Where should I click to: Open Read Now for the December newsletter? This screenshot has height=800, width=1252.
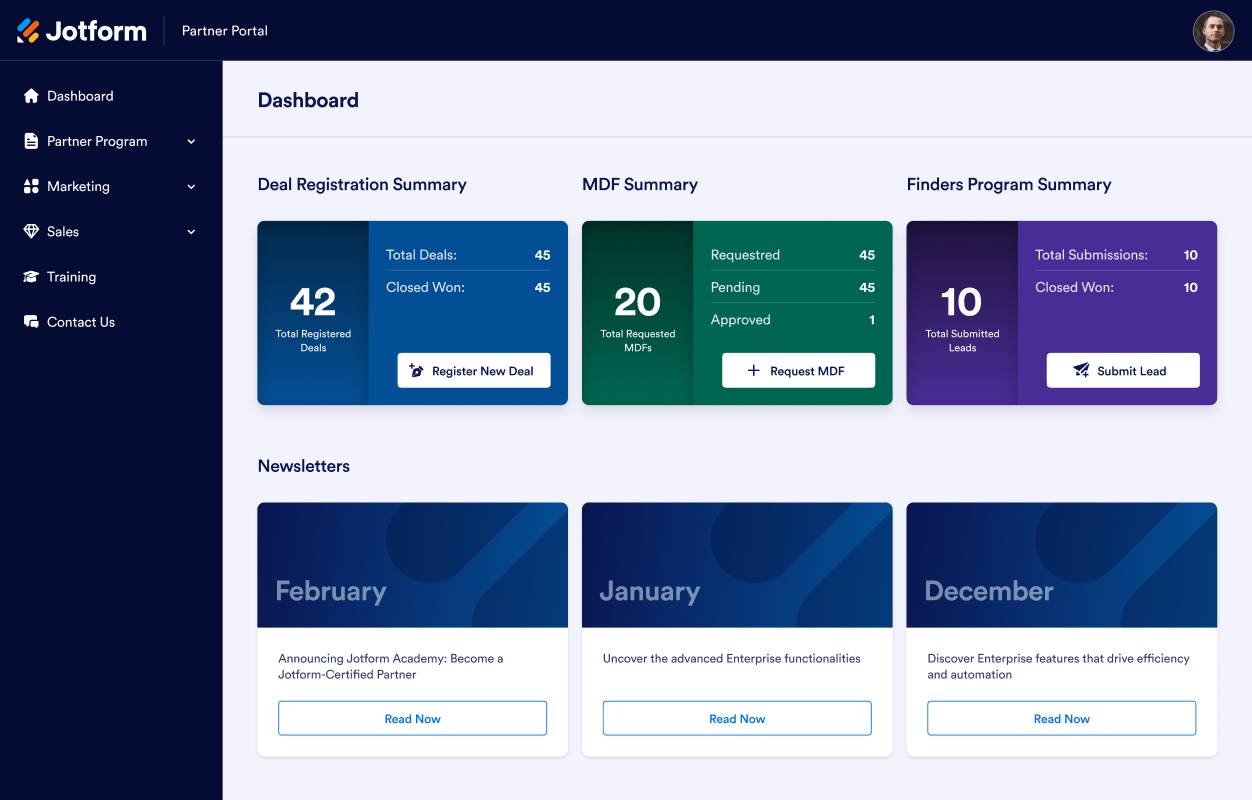click(1061, 718)
